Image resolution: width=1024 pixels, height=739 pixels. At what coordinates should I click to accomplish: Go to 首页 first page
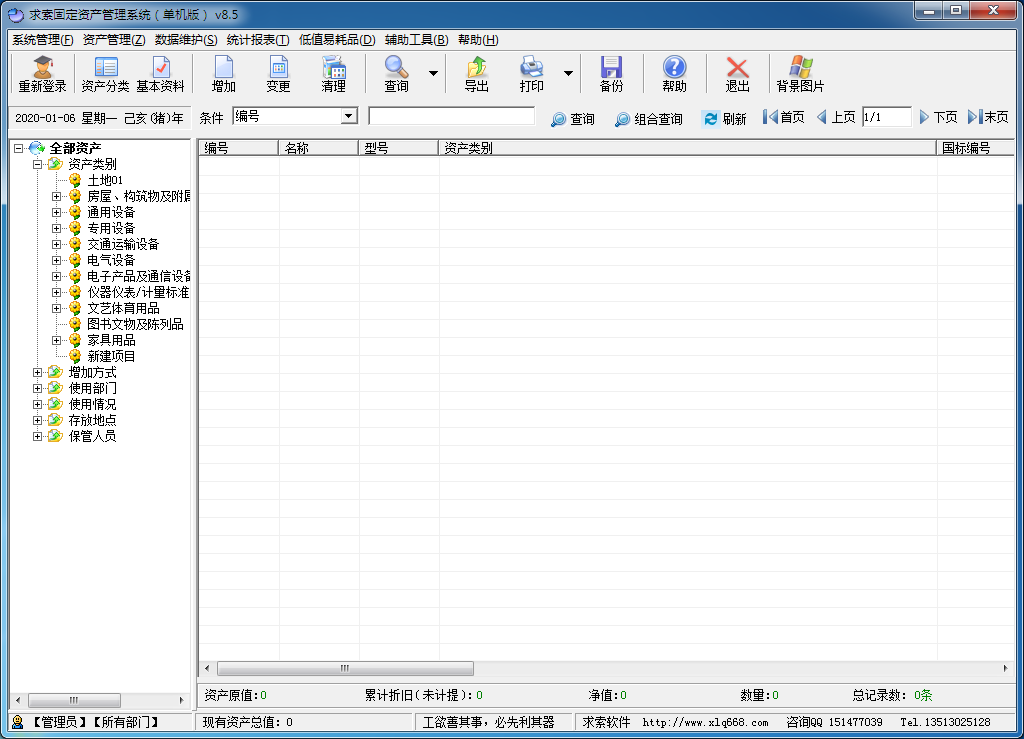coord(784,118)
